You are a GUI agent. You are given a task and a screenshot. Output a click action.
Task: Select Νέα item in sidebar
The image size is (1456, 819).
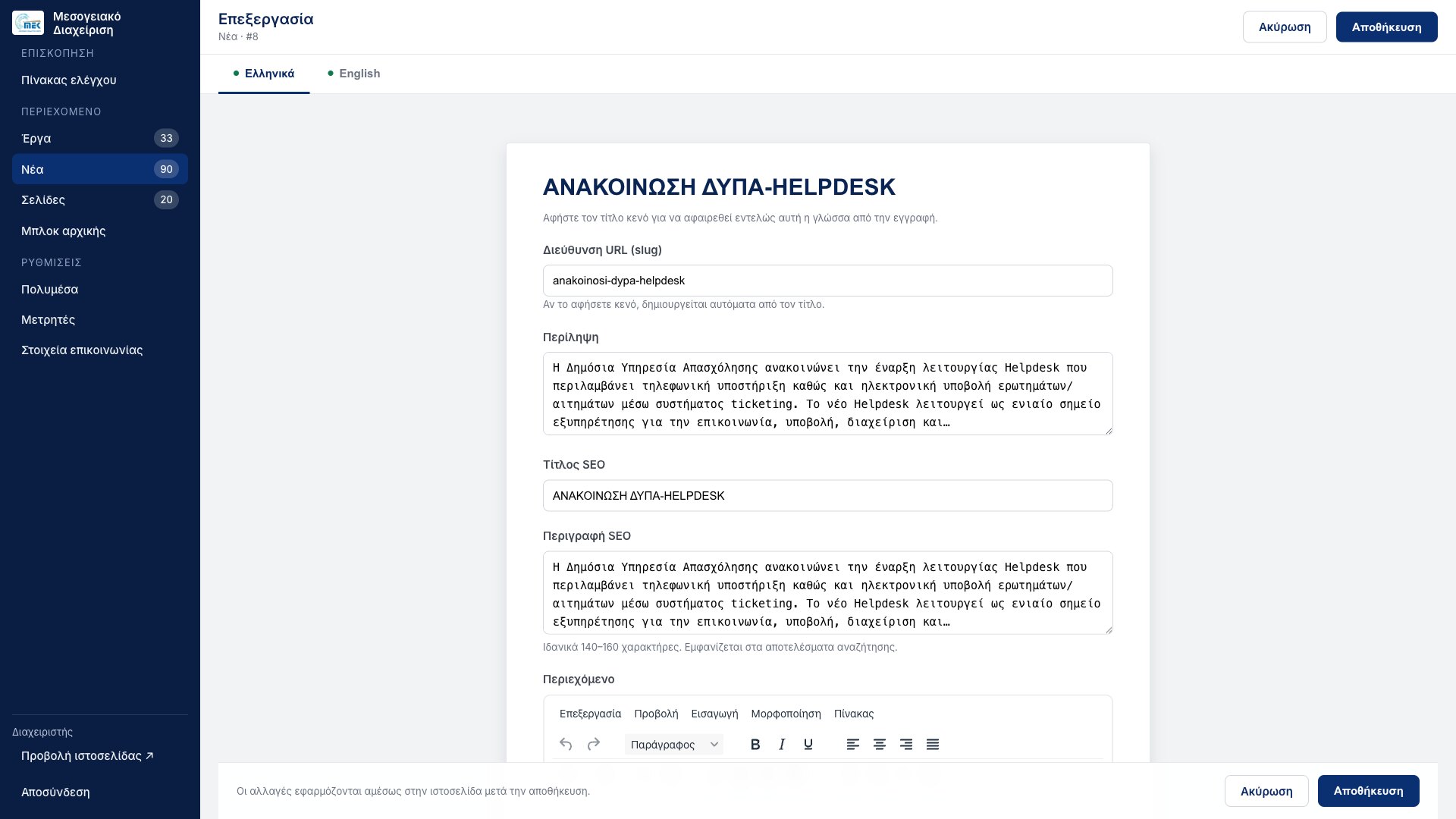click(100, 169)
